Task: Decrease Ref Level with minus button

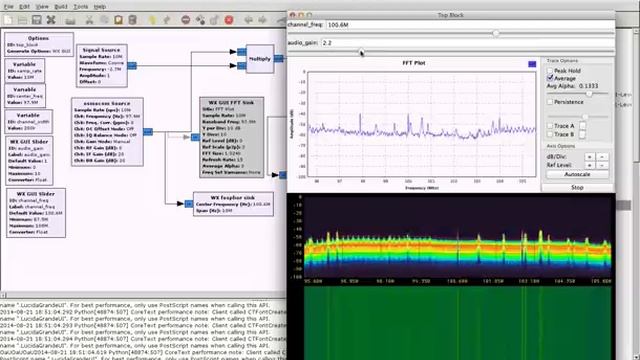Action: [602, 165]
